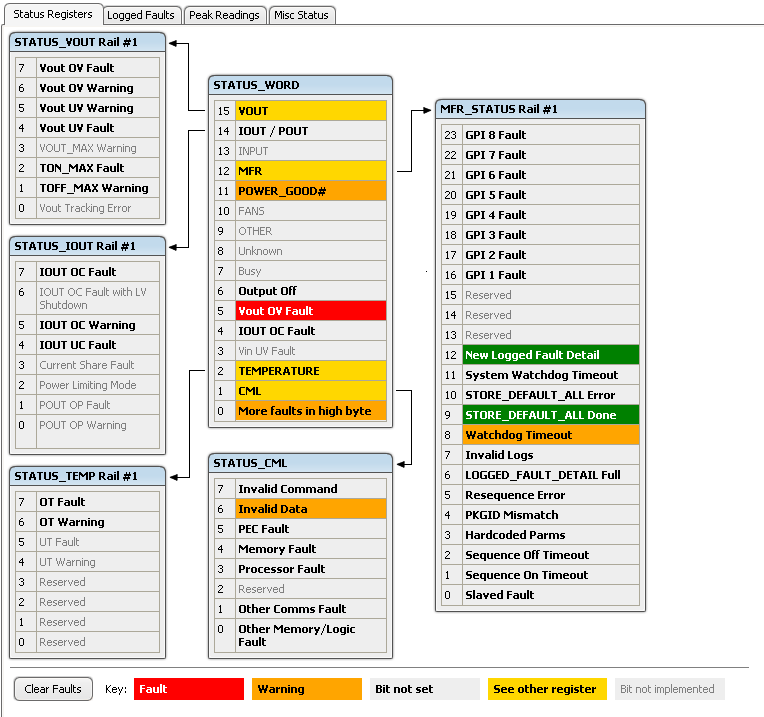764x717 pixels.
Task: Select the Misc Status tab
Action: point(302,15)
